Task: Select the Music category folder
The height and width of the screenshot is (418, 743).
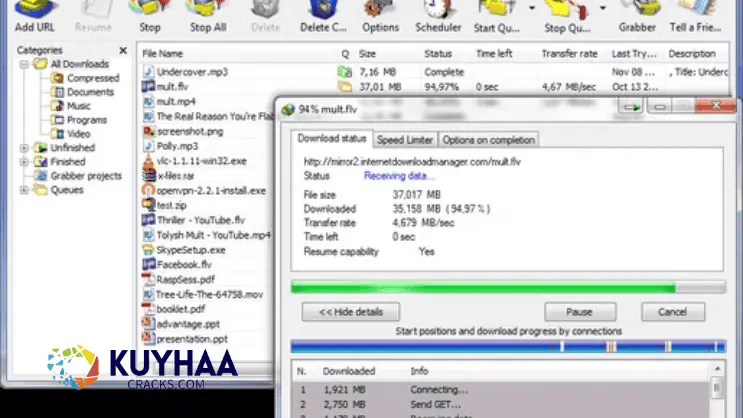Action: (x=79, y=106)
